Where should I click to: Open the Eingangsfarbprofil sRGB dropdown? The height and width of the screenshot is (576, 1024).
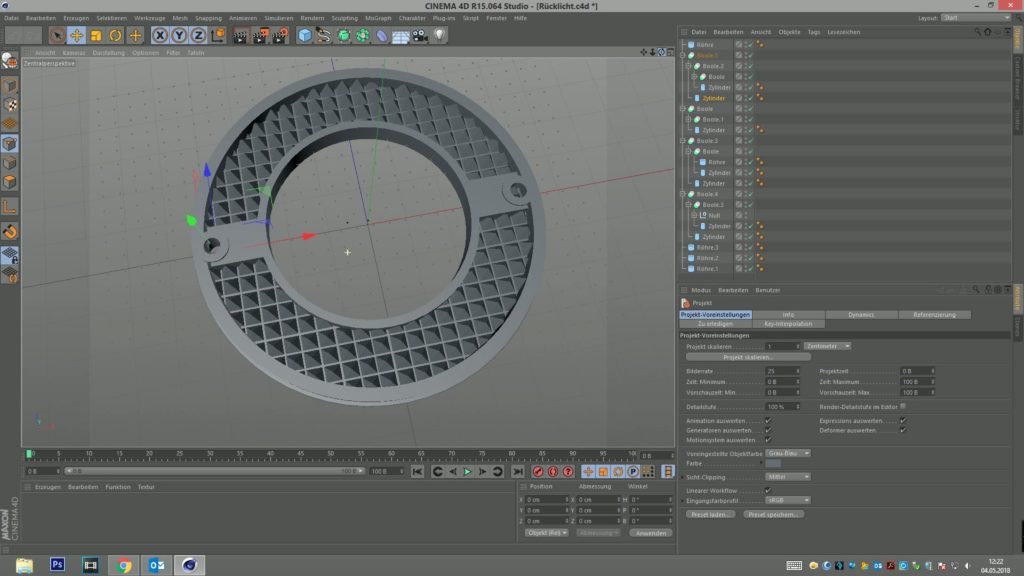coord(788,500)
